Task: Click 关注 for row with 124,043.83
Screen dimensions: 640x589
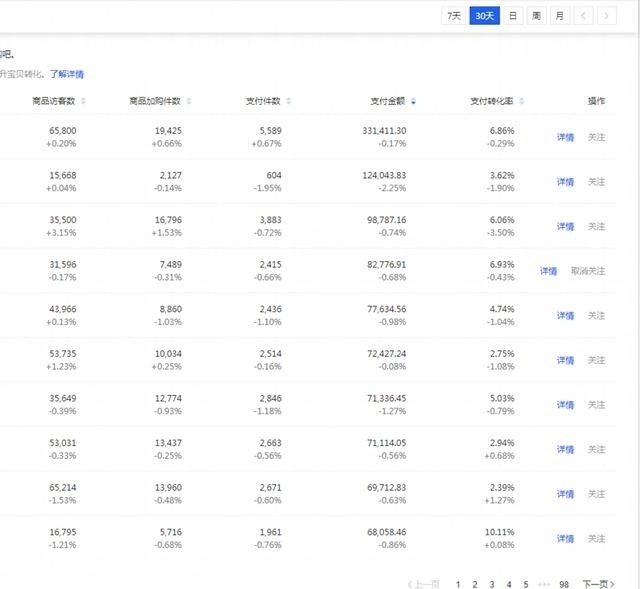Action: pyautogui.click(x=596, y=182)
